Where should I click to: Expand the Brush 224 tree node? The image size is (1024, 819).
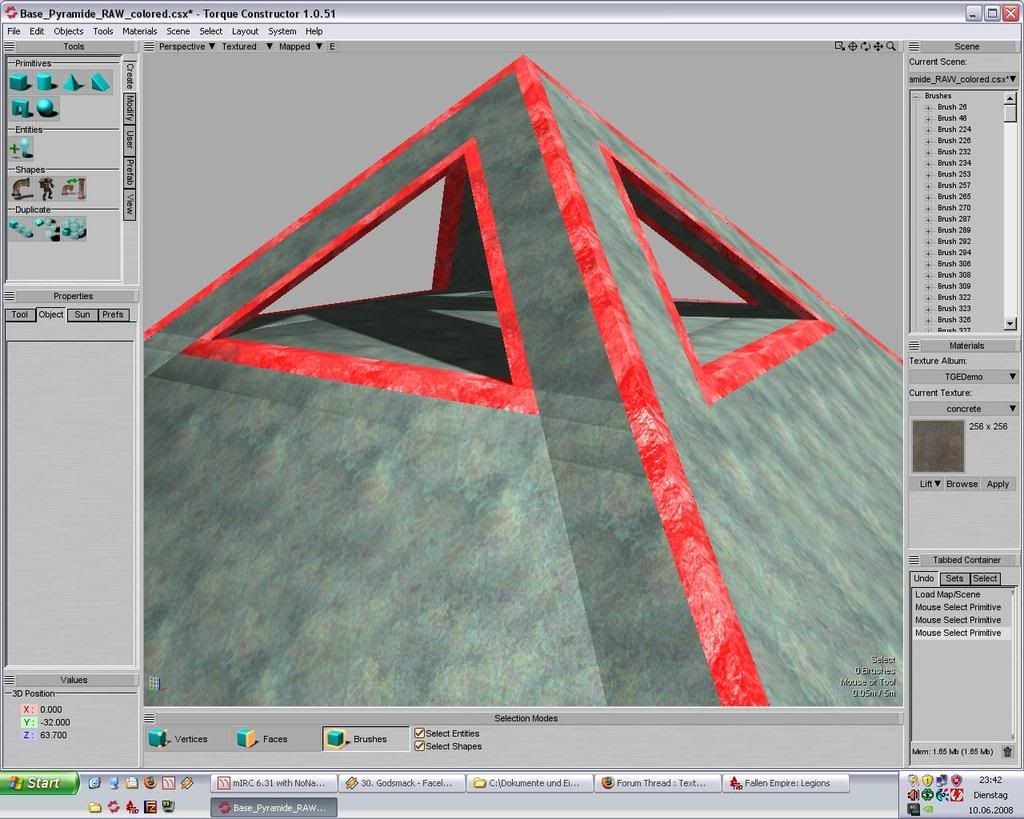(x=928, y=129)
